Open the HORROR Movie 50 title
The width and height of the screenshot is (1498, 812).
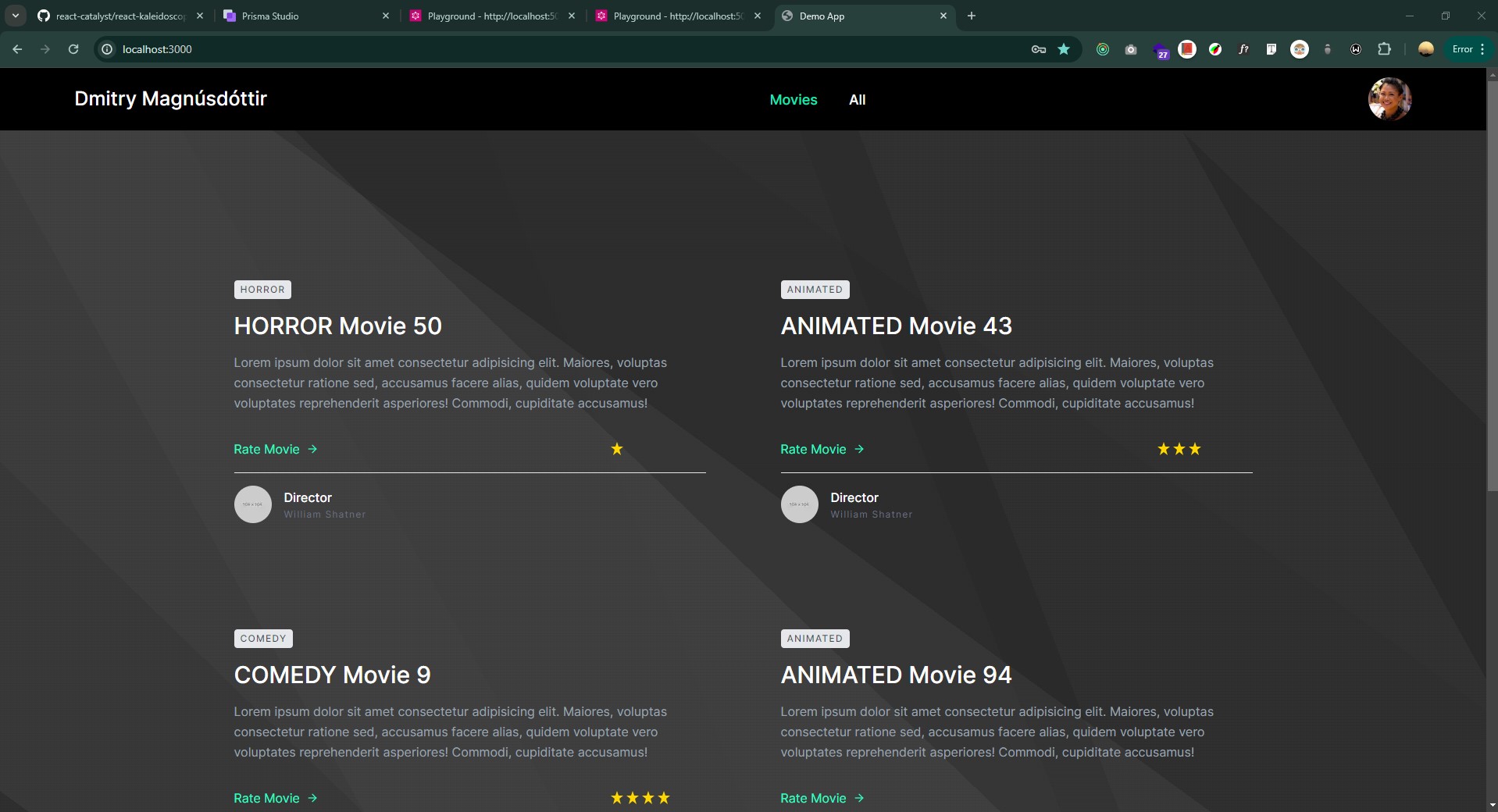pyautogui.click(x=338, y=326)
